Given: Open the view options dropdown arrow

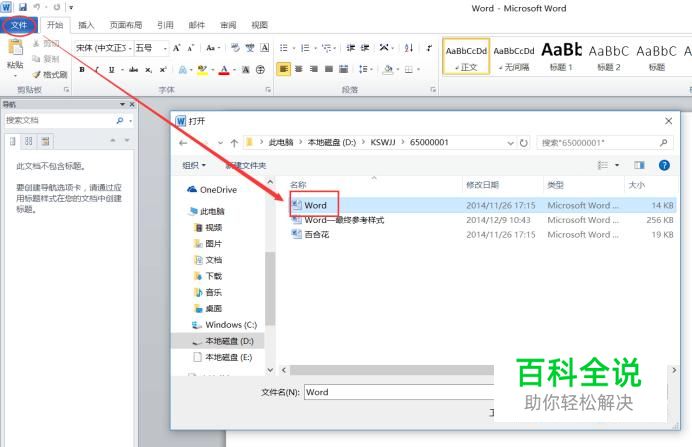Looking at the screenshot, I should tap(617, 165).
